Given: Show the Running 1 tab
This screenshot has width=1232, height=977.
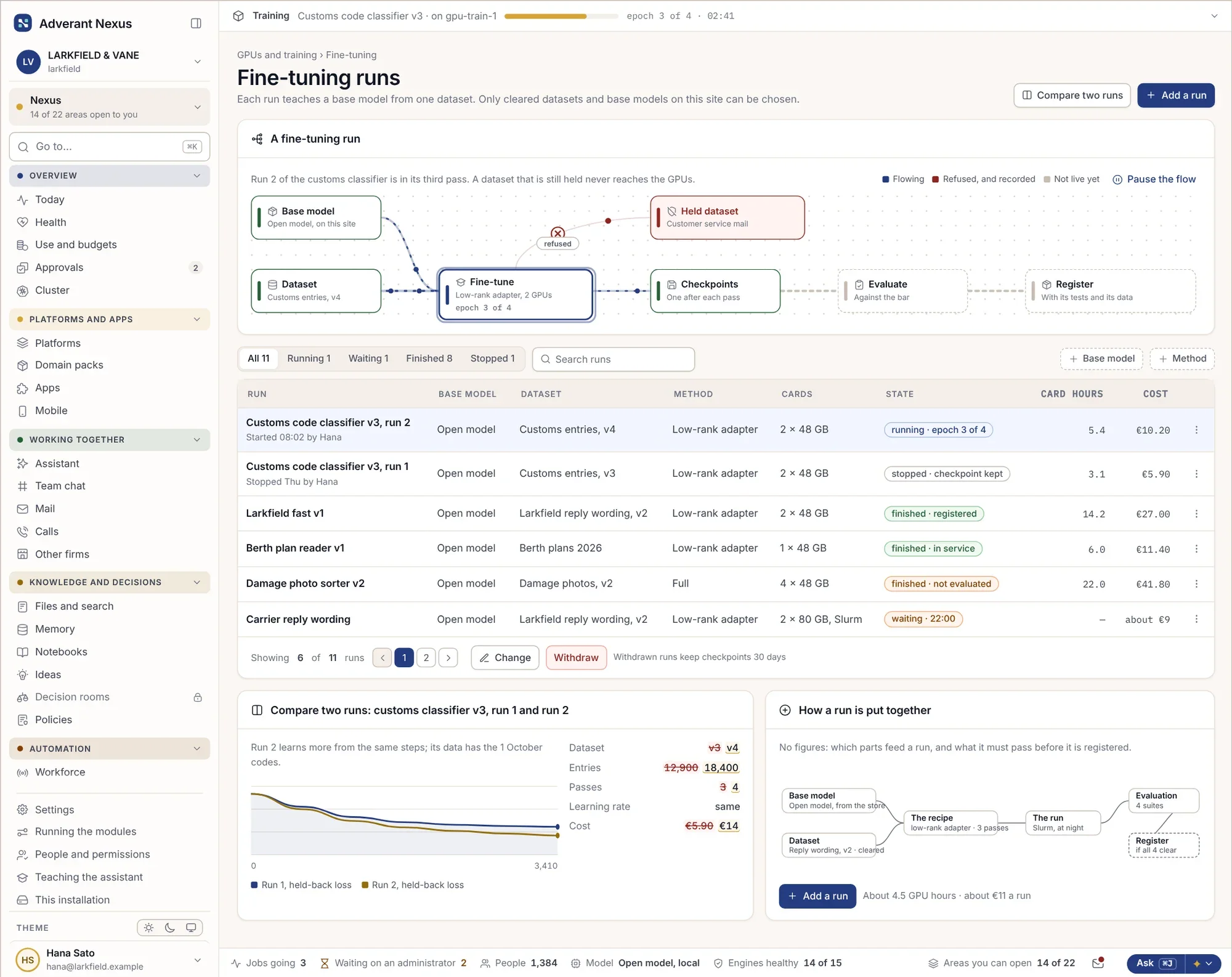Looking at the screenshot, I should (x=309, y=359).
